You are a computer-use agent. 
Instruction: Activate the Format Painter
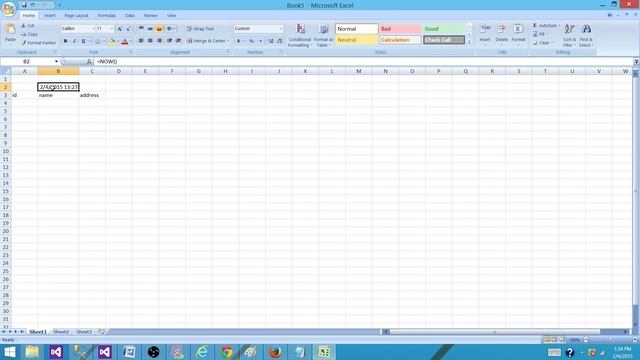pos(39,43)
